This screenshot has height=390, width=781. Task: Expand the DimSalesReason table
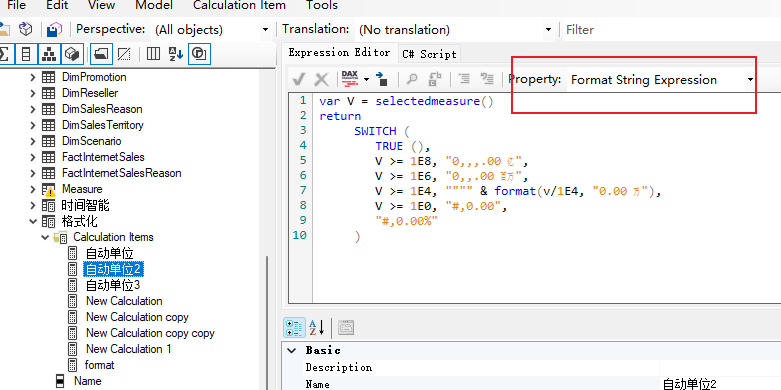[x=33, y=109]
